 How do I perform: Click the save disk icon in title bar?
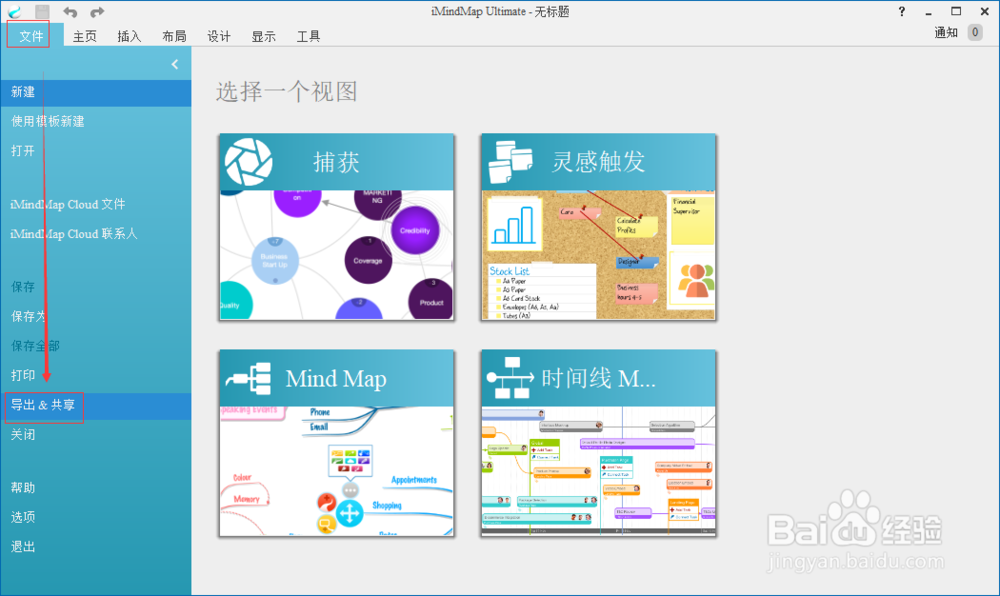[42, 11]
